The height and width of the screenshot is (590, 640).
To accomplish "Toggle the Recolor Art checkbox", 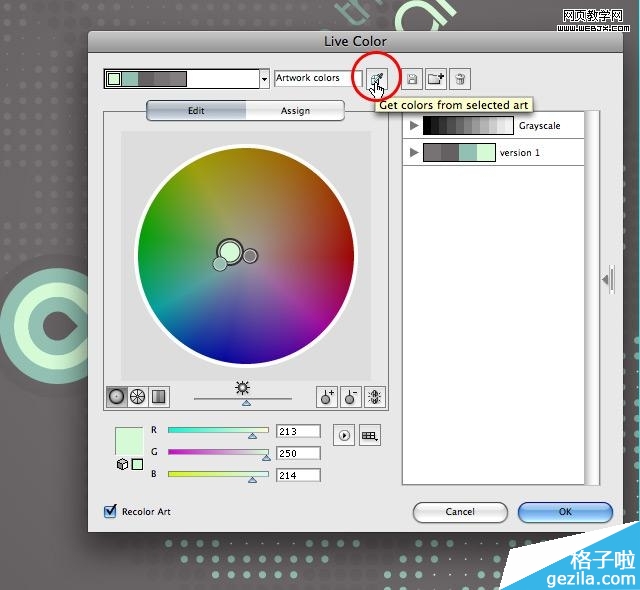I will pos(110,511).
